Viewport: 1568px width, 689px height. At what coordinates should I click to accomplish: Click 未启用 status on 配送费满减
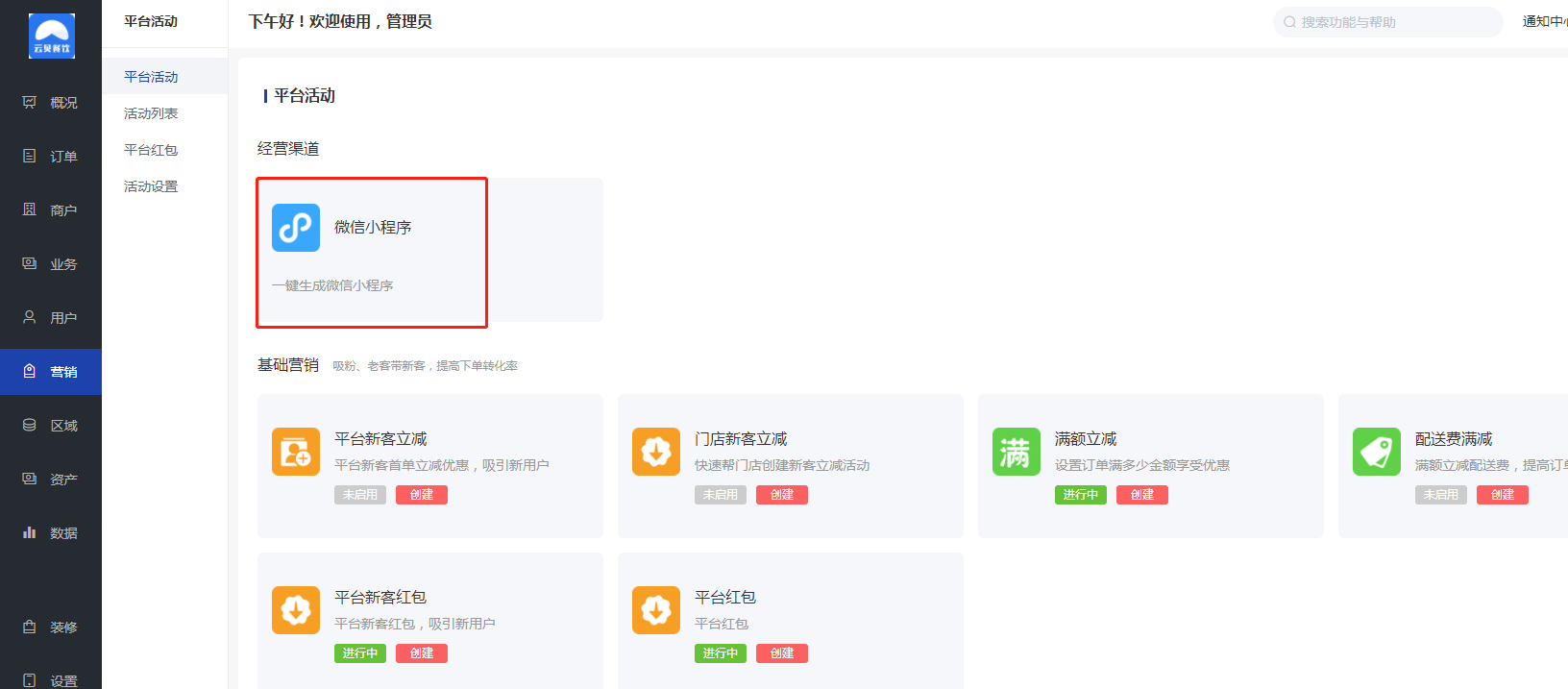(1441, 495)
